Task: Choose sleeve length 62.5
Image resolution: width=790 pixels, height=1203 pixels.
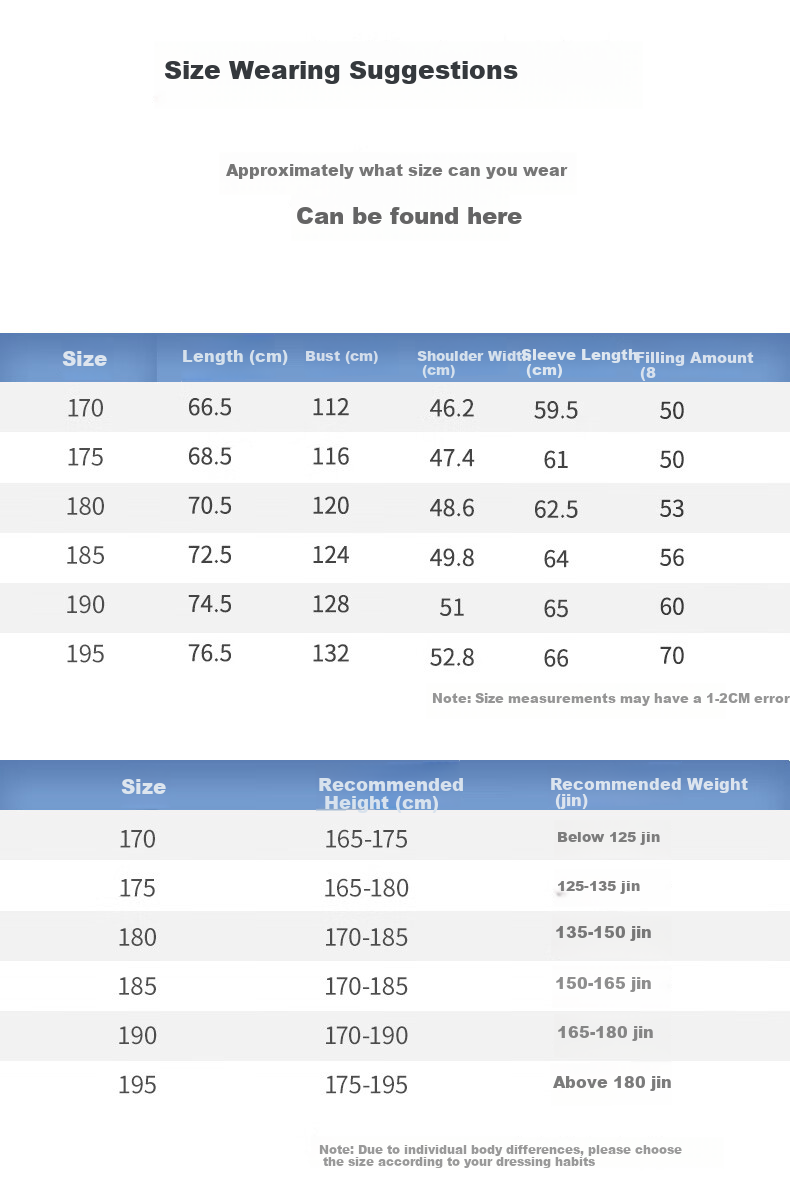Action: pyautogui.click(x=556, y=510)
